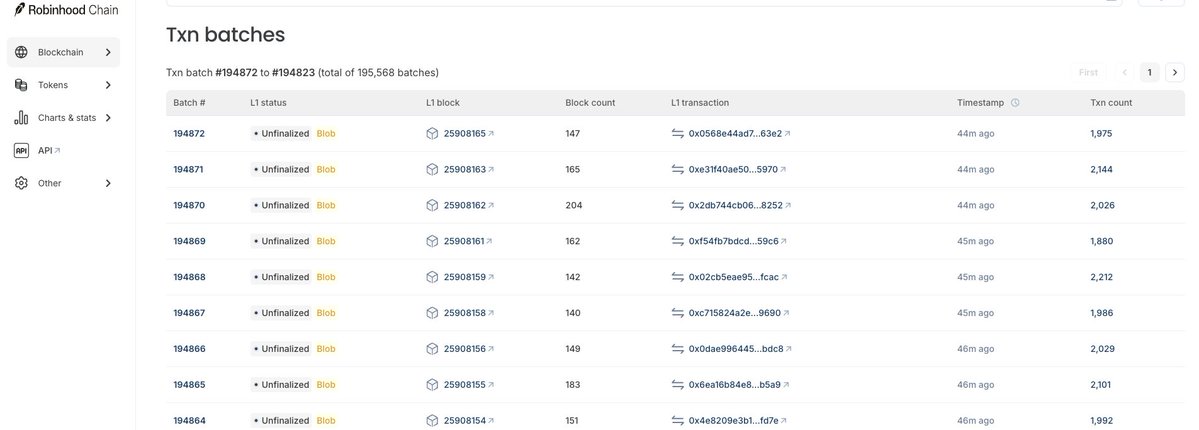
Task: Open batch 194866
Action: point(189,349)
